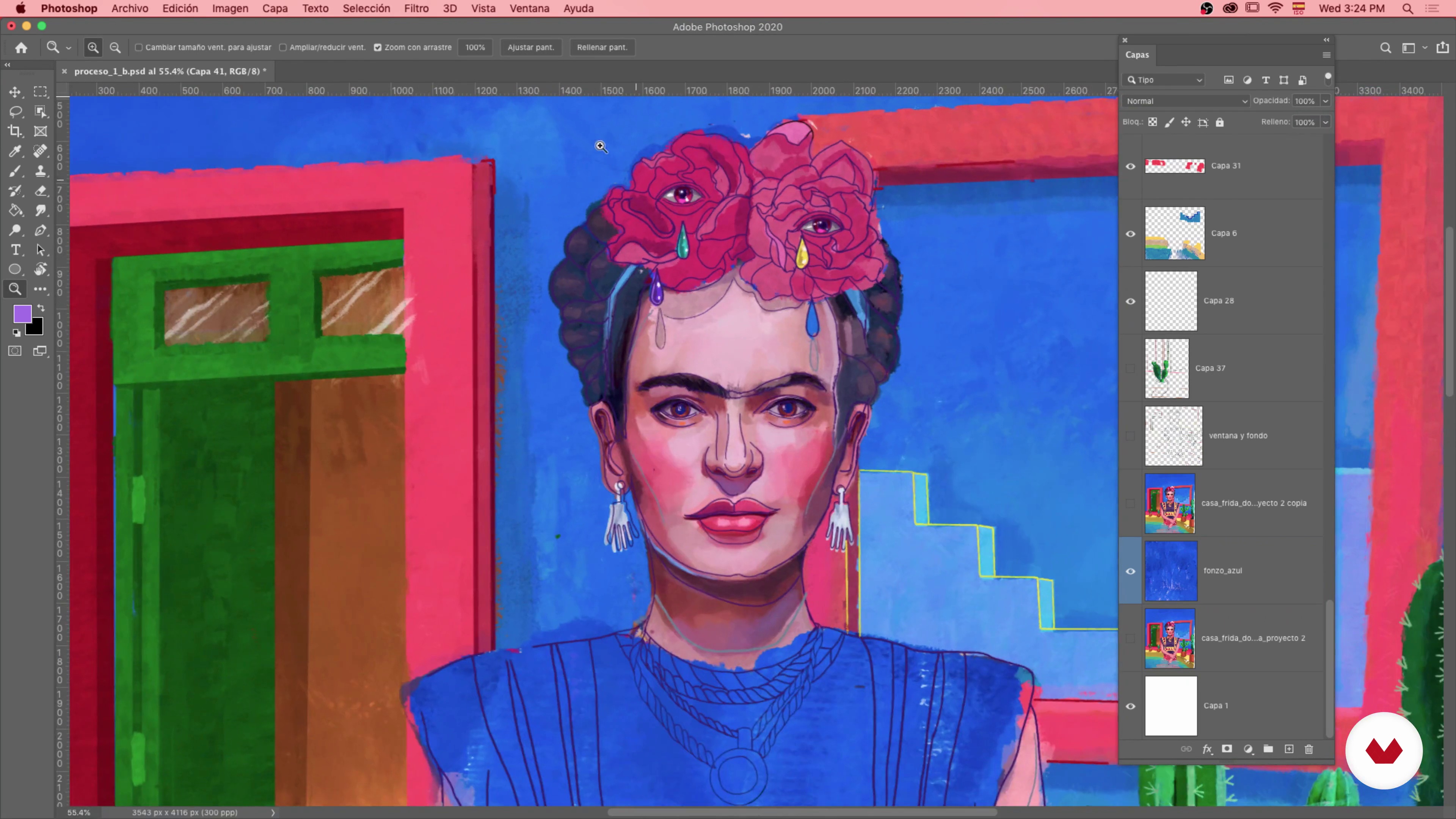Select the Lasso tool

click(x=15, y=111)
